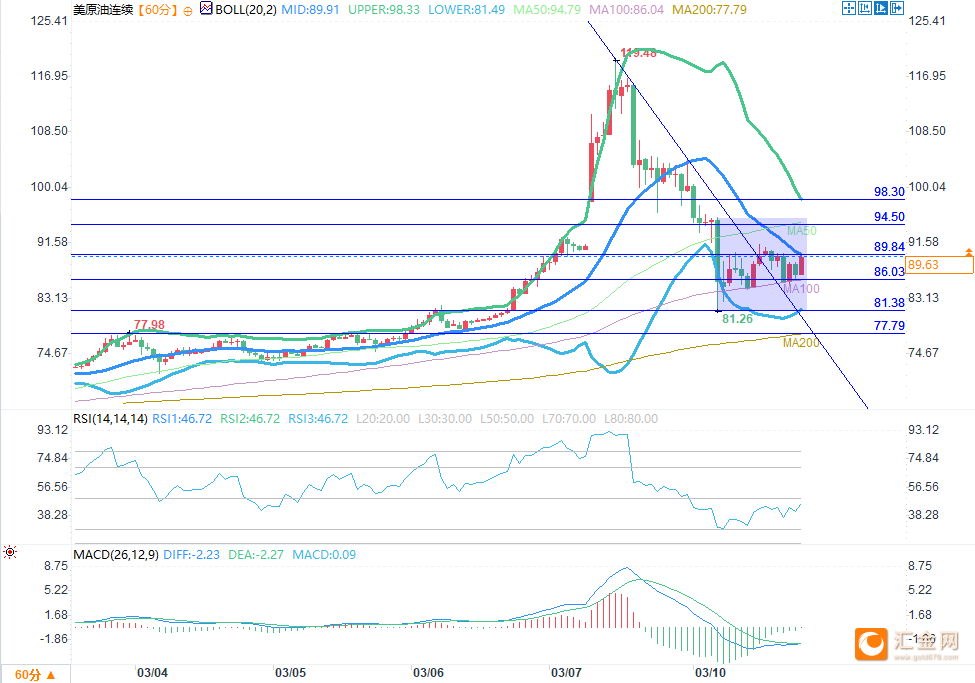Image resolution: width=975 pixels, height=683 pixels.
Task: Click the red sun icon beside MACD panel
Action: [x=10, y=552]
